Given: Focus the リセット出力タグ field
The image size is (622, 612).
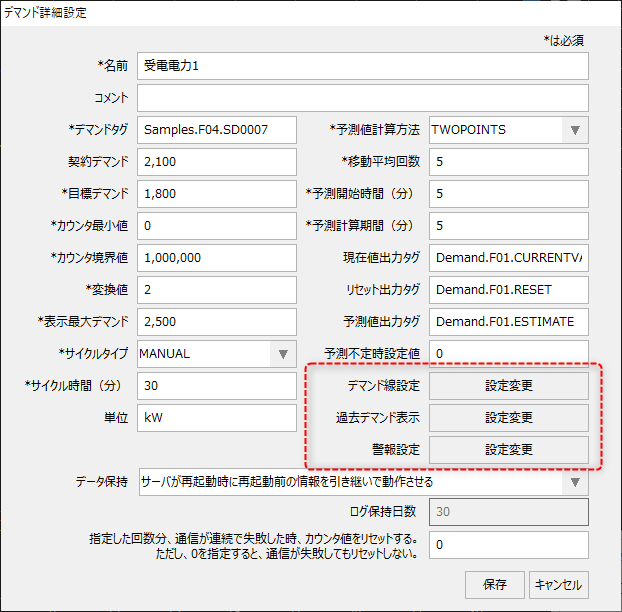Looking at the screenshot, I should 509,289.
